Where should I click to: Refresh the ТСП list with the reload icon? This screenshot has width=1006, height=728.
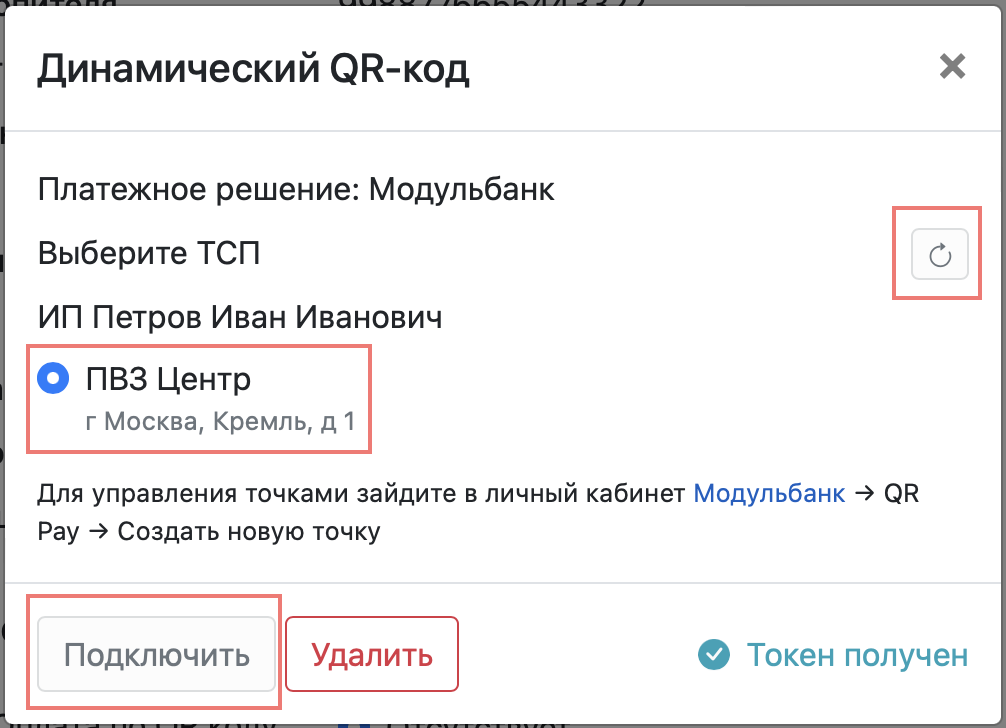tap(939, 254)
